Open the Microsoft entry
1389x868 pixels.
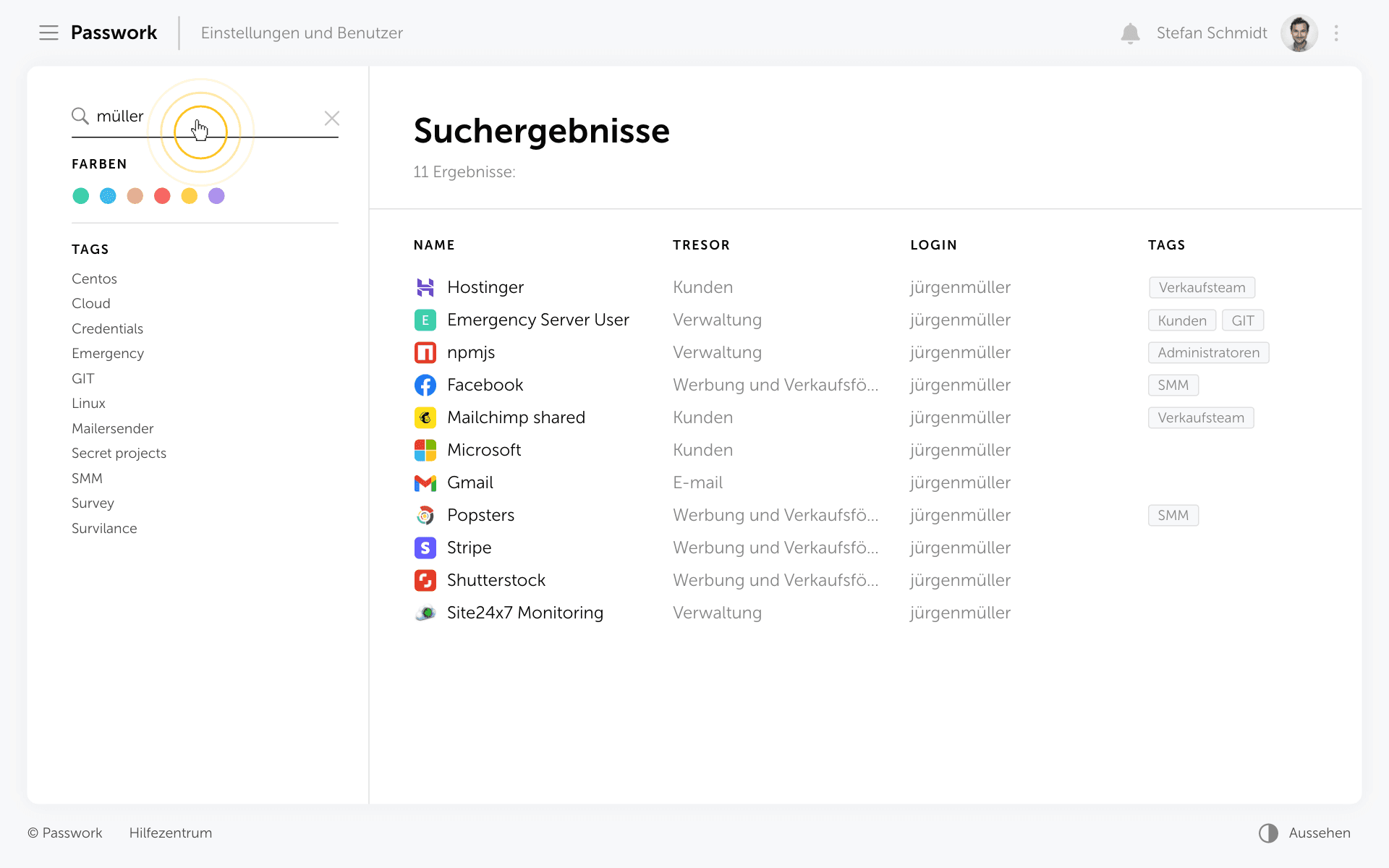(x=484, y=450)
